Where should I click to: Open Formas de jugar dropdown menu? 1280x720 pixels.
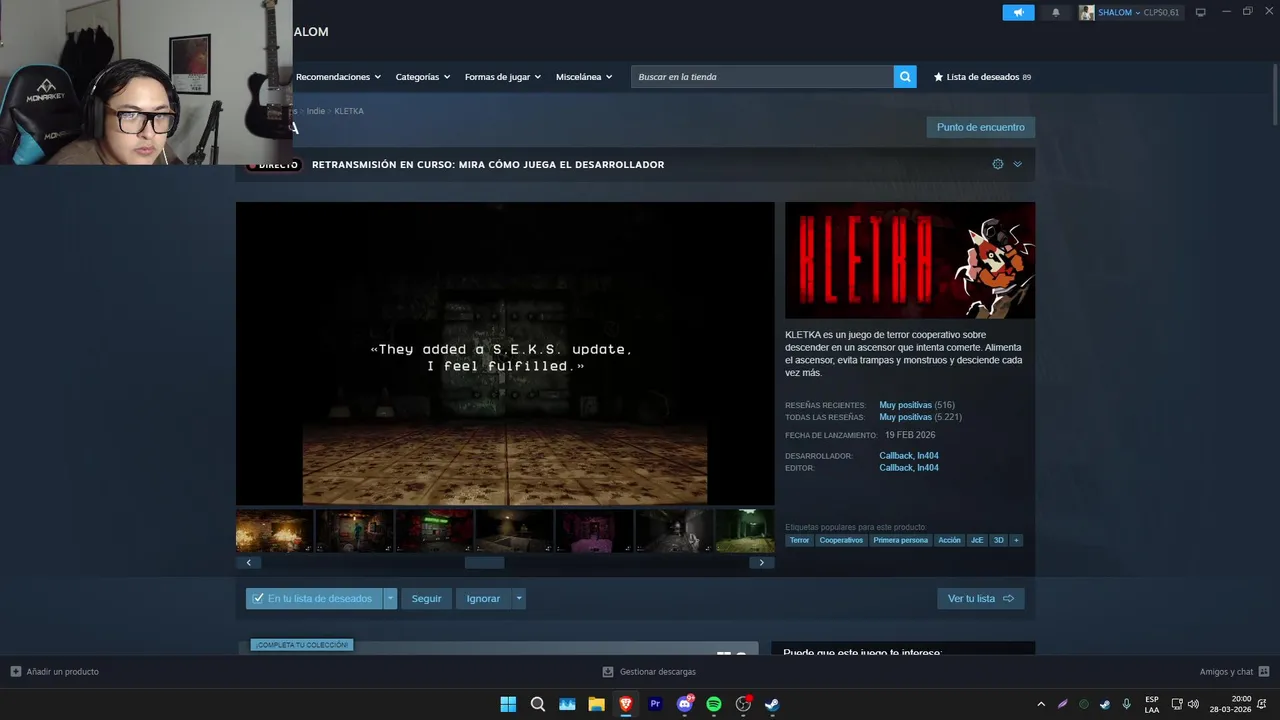tap(503, 77)
